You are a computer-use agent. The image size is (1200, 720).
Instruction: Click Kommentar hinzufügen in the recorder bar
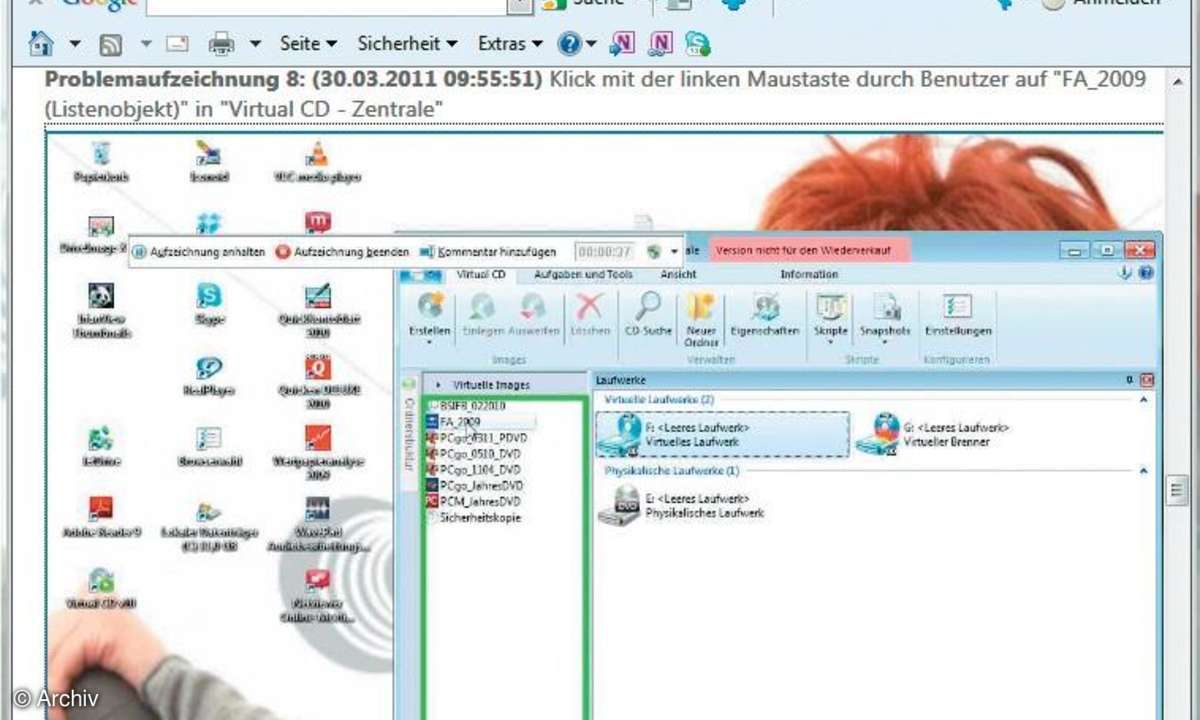click(x=488, y=252)
